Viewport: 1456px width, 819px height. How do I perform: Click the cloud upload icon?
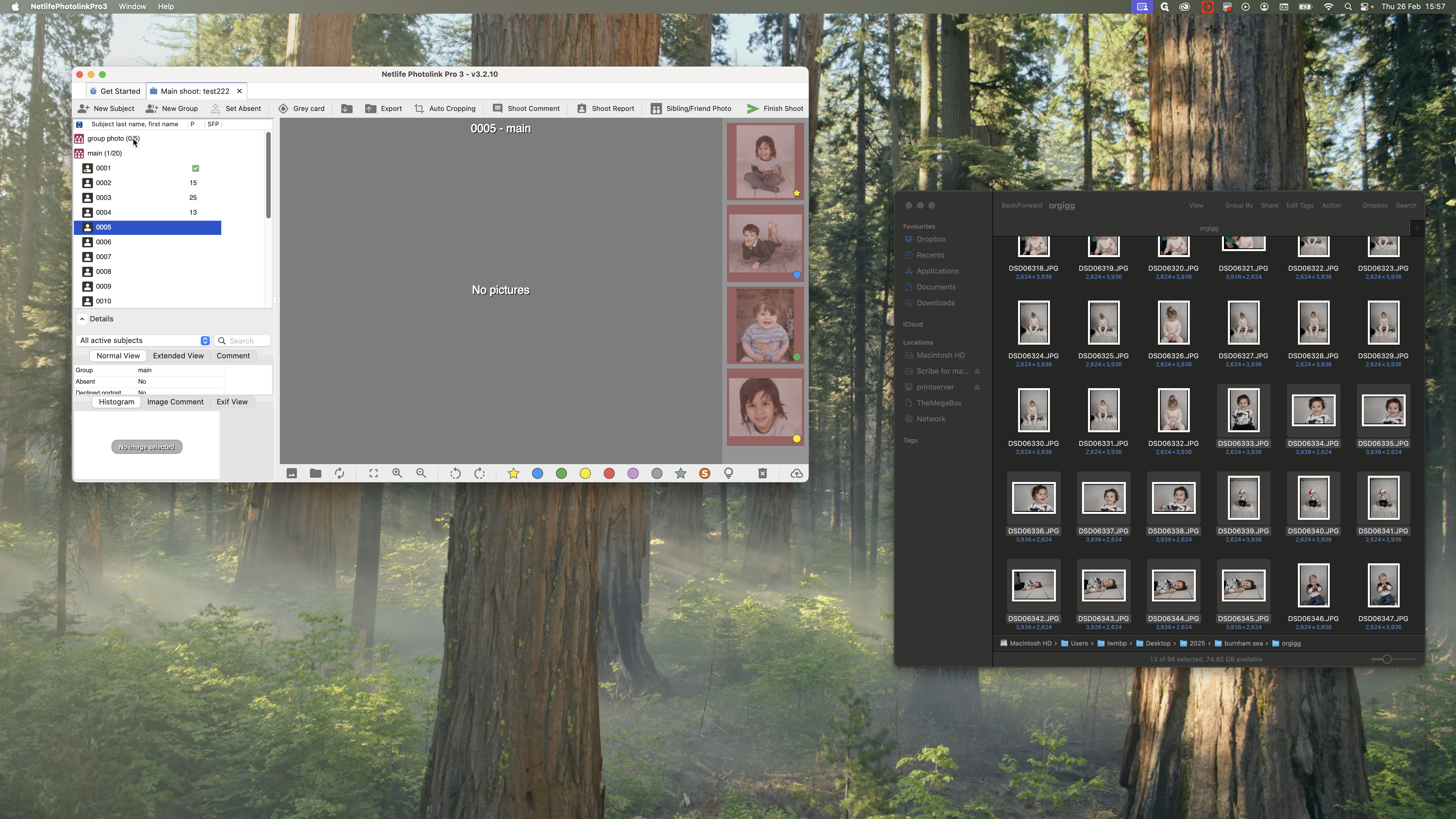(x=796, y=473)
